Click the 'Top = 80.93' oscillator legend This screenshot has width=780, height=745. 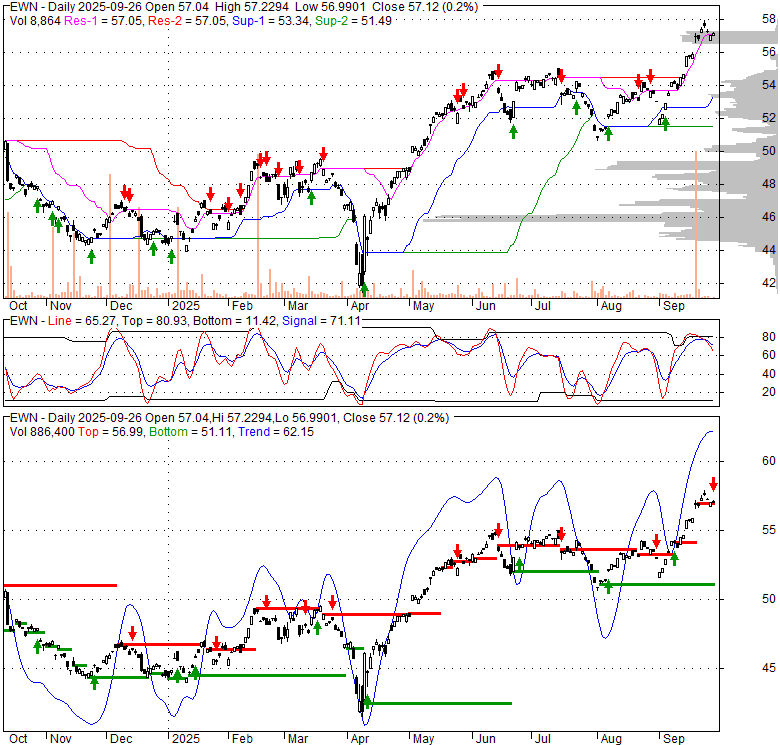click(155, 321)
